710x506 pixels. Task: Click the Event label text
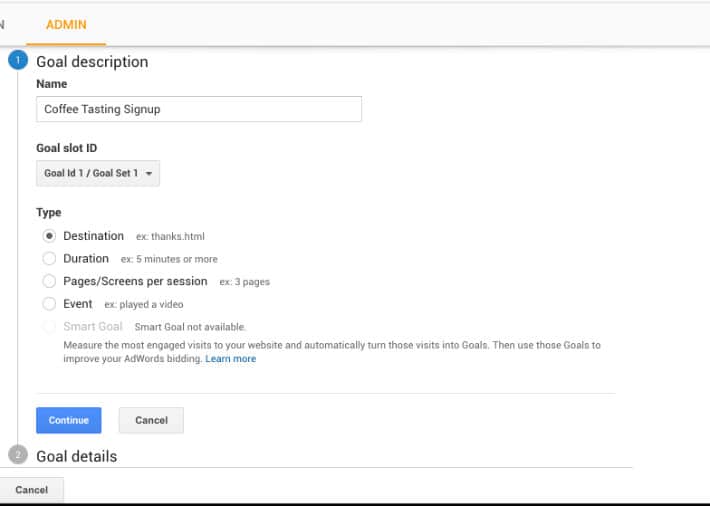tap(78, 304)
